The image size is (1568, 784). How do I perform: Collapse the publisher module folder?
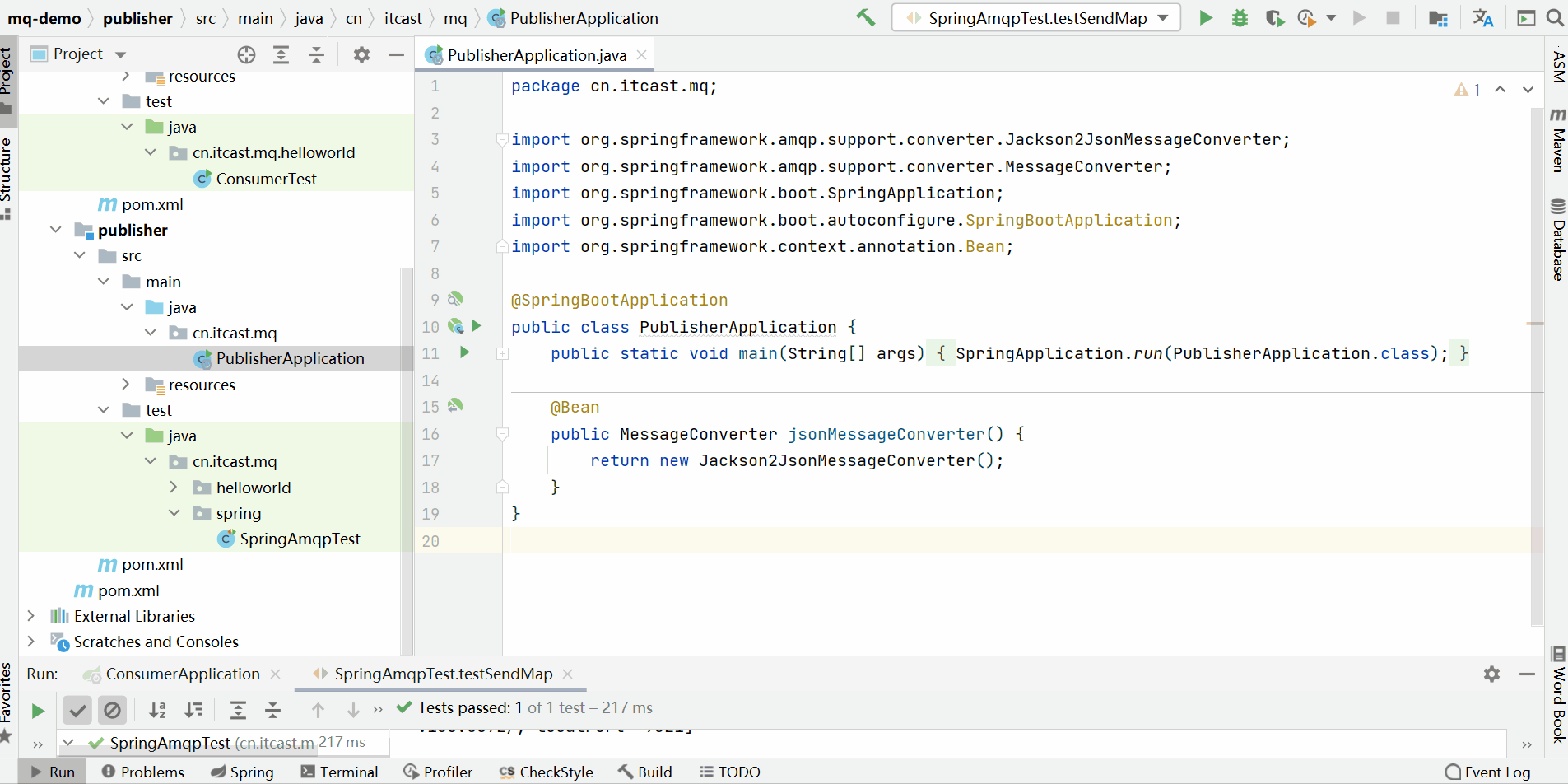(x=56, y=230)
